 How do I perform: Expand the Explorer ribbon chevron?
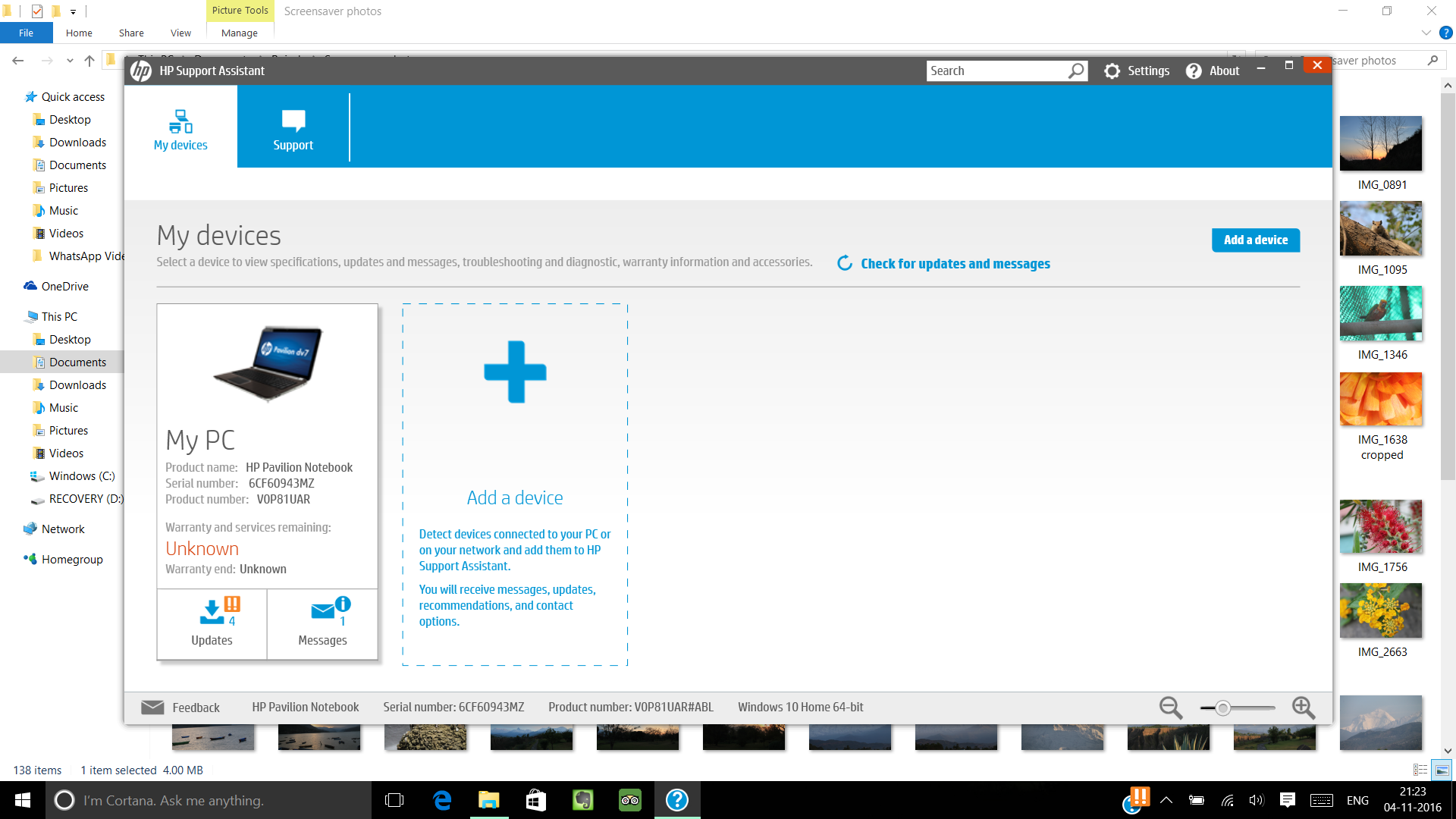pos(1426,33)
